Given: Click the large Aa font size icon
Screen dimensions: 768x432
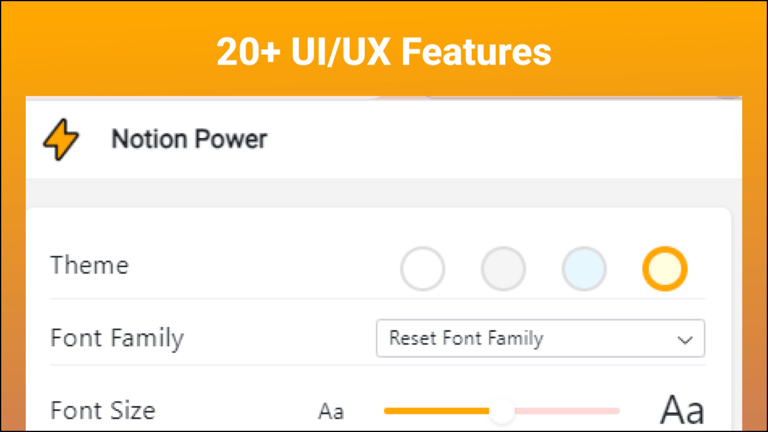Looking at the screenshot, I should [x=682, y=410].
